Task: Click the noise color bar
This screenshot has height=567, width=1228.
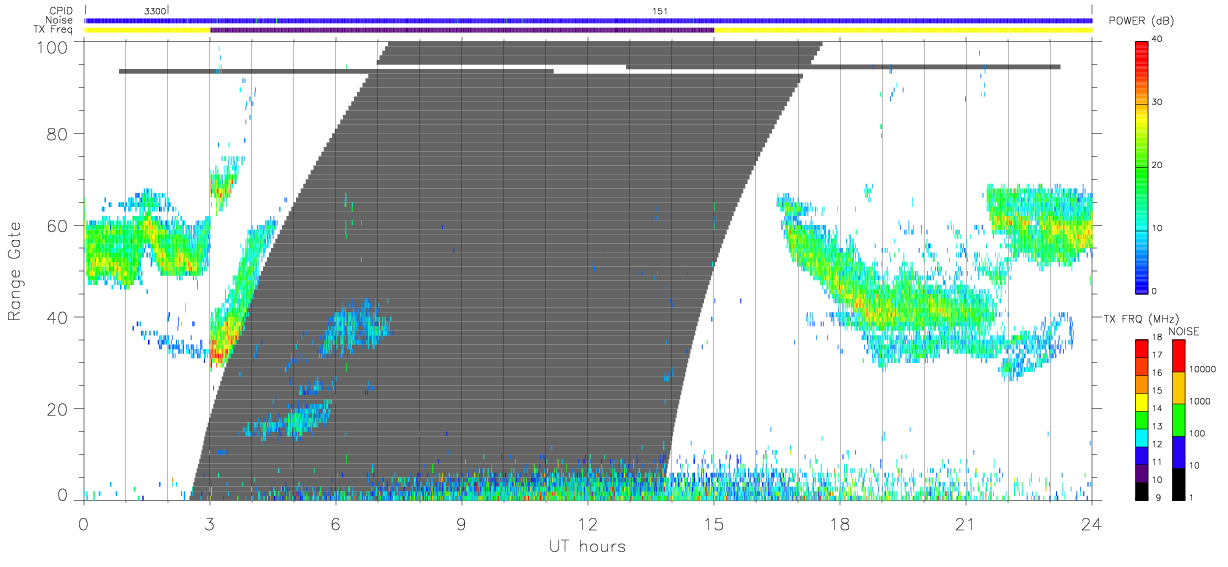Action: 1178,419
